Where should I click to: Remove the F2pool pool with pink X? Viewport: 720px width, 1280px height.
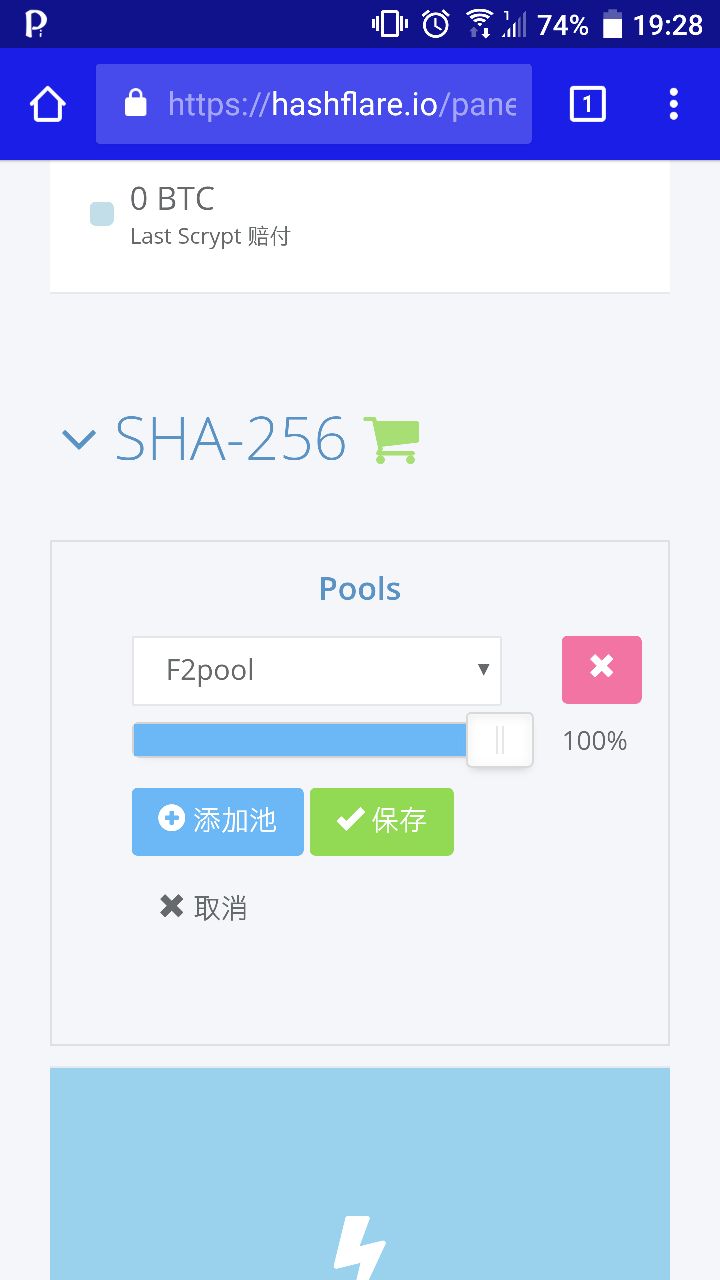[x=601, y=670]
